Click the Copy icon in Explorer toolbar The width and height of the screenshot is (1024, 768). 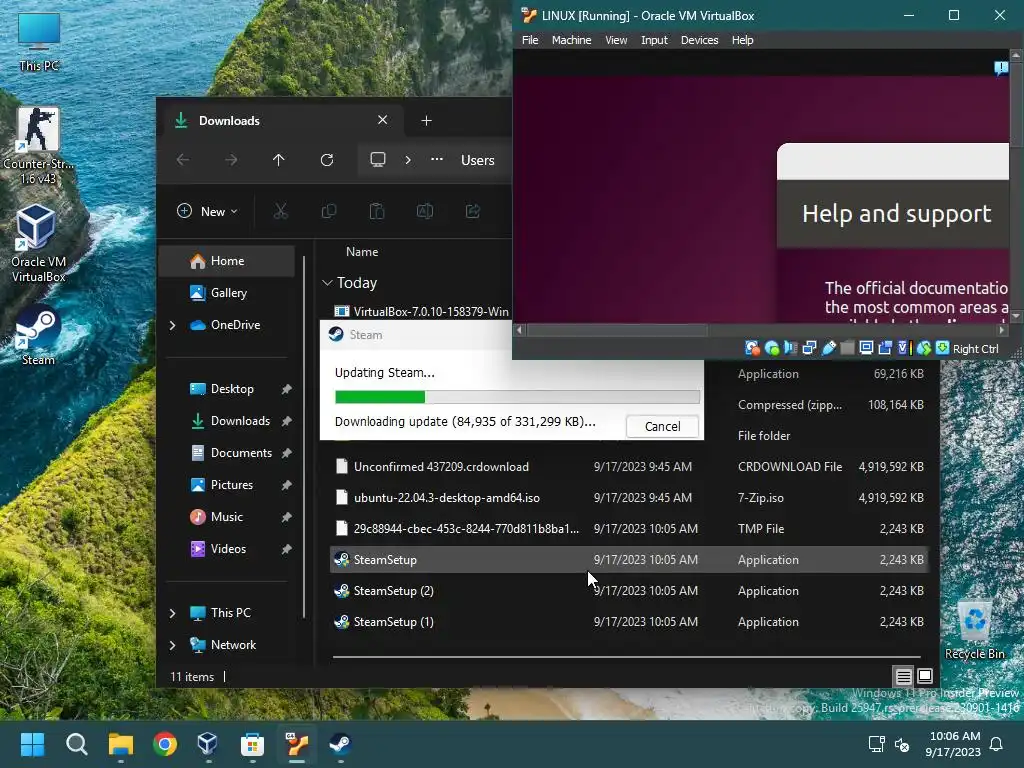point(328,211)
